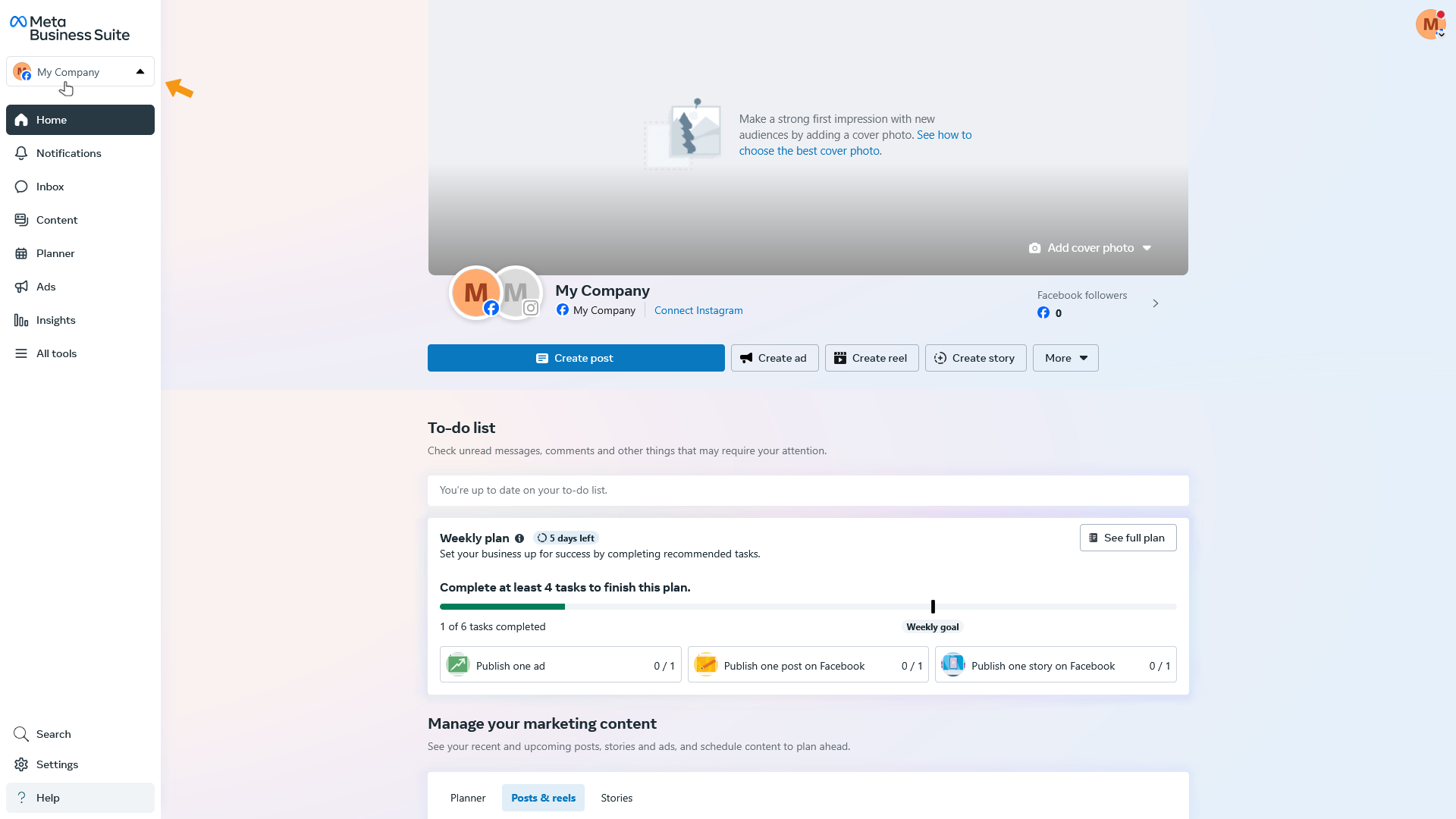The height and width of the screenshot is (819, 1456).
Task: Switch to the Stories tab
Action: coord(617,798)
